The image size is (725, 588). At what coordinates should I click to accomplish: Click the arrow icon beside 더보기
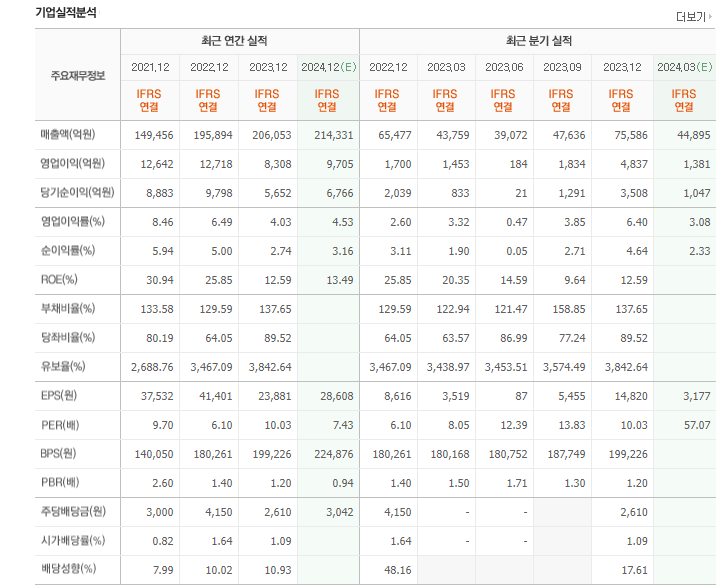[x=710, y=17]
